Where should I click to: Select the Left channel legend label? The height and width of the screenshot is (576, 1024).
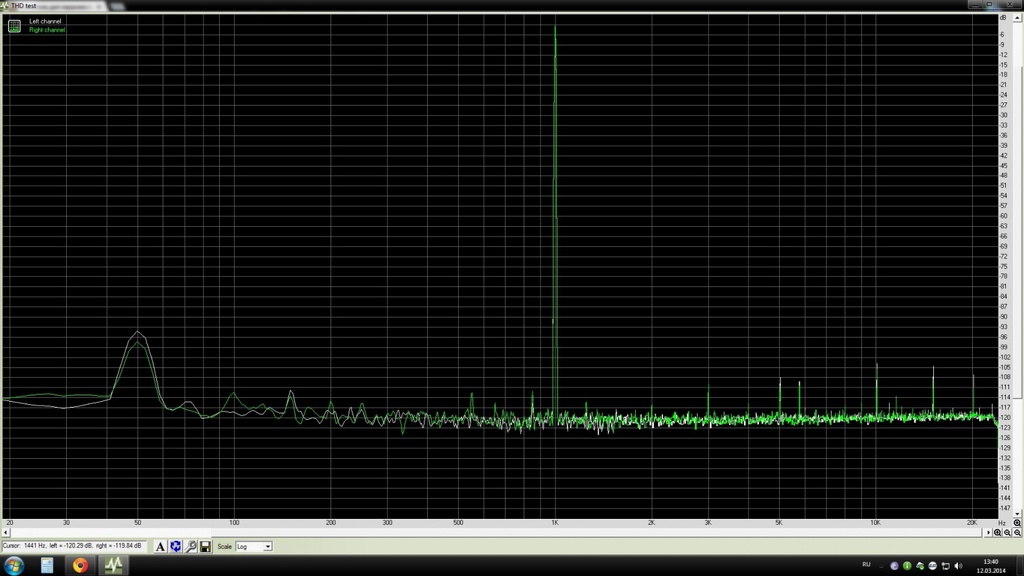(47, 21)
